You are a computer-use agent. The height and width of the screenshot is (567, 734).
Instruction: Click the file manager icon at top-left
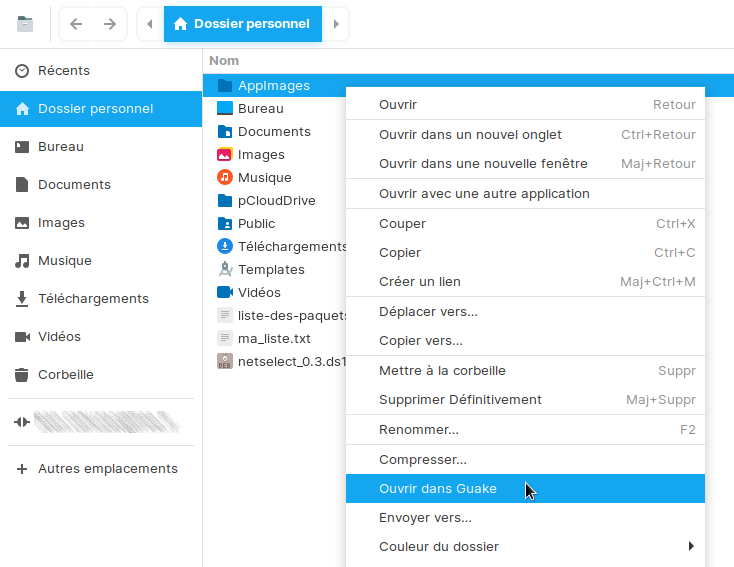[25, 24]
